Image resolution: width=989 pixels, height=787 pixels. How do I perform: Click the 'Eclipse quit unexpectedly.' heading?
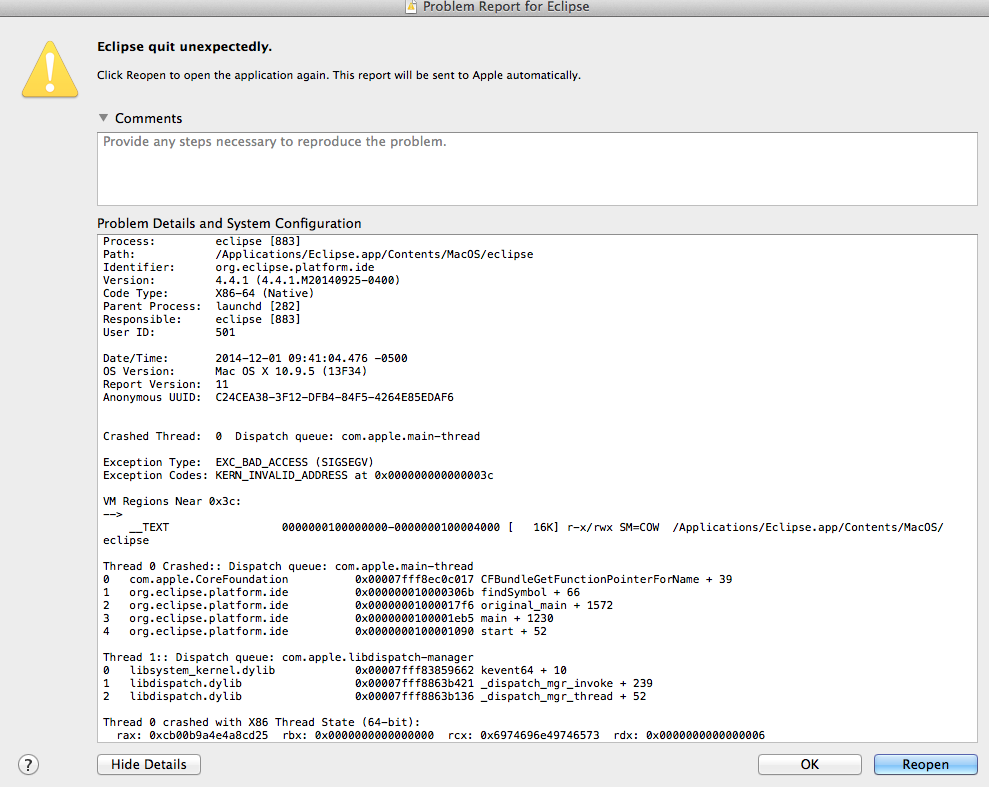184,47
